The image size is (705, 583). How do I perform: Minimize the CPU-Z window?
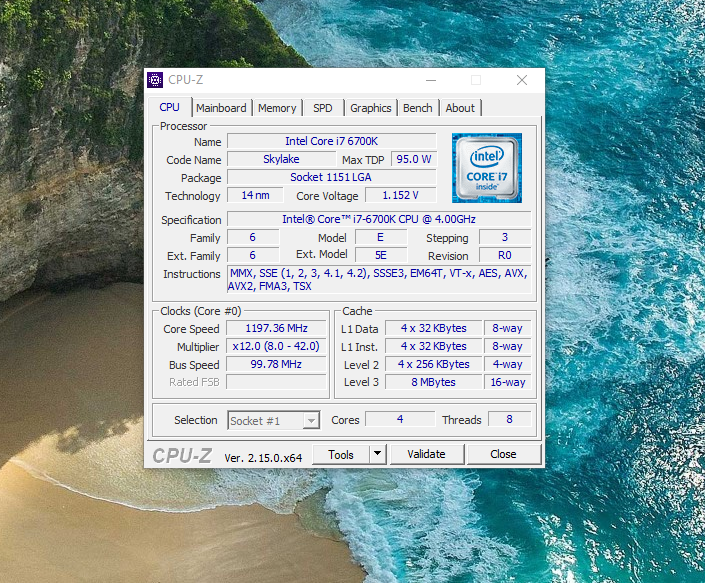point(431,80)
